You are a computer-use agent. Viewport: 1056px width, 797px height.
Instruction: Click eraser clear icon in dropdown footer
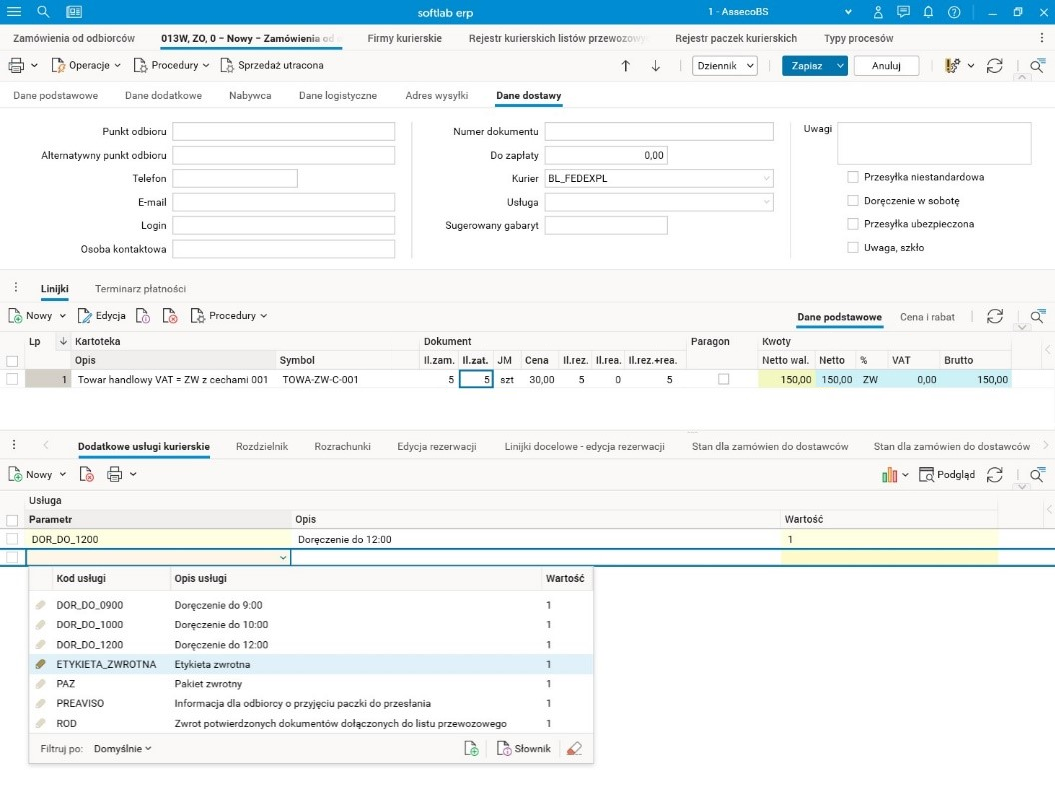point(574,748)
